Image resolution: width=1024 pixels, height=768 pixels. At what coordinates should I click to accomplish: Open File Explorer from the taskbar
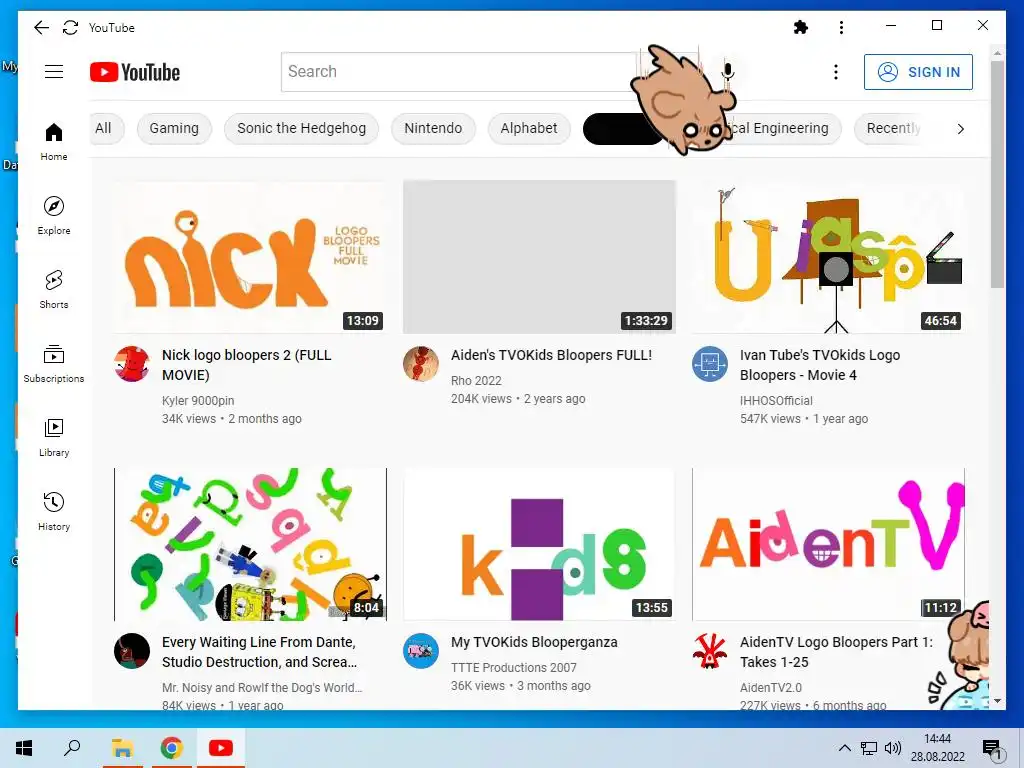click(122, 748)
